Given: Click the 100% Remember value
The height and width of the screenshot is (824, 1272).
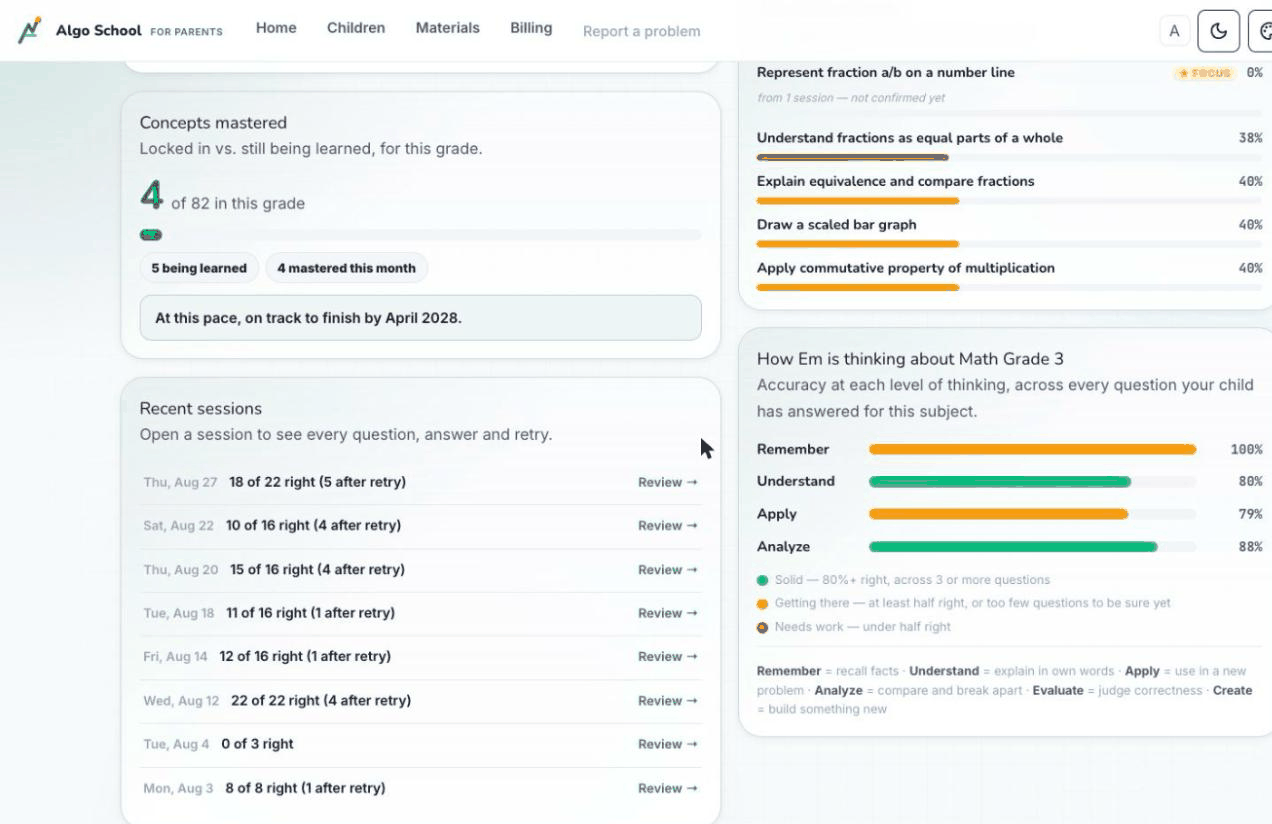Looking at the screenshot, I should pos(1246,450).
